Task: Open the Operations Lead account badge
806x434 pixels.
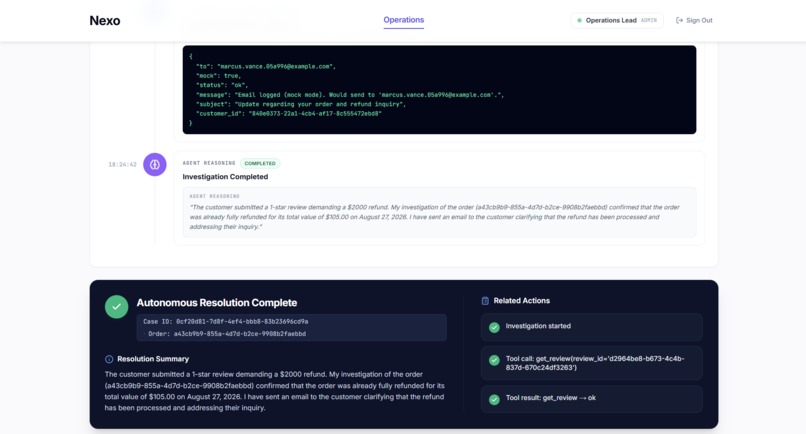Action: [x=617, y=21]
